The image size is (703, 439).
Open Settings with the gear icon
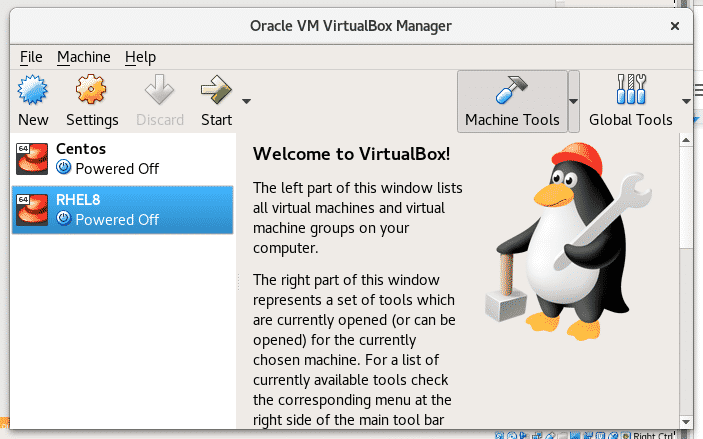pyautogui.click(x=91, y=90)
